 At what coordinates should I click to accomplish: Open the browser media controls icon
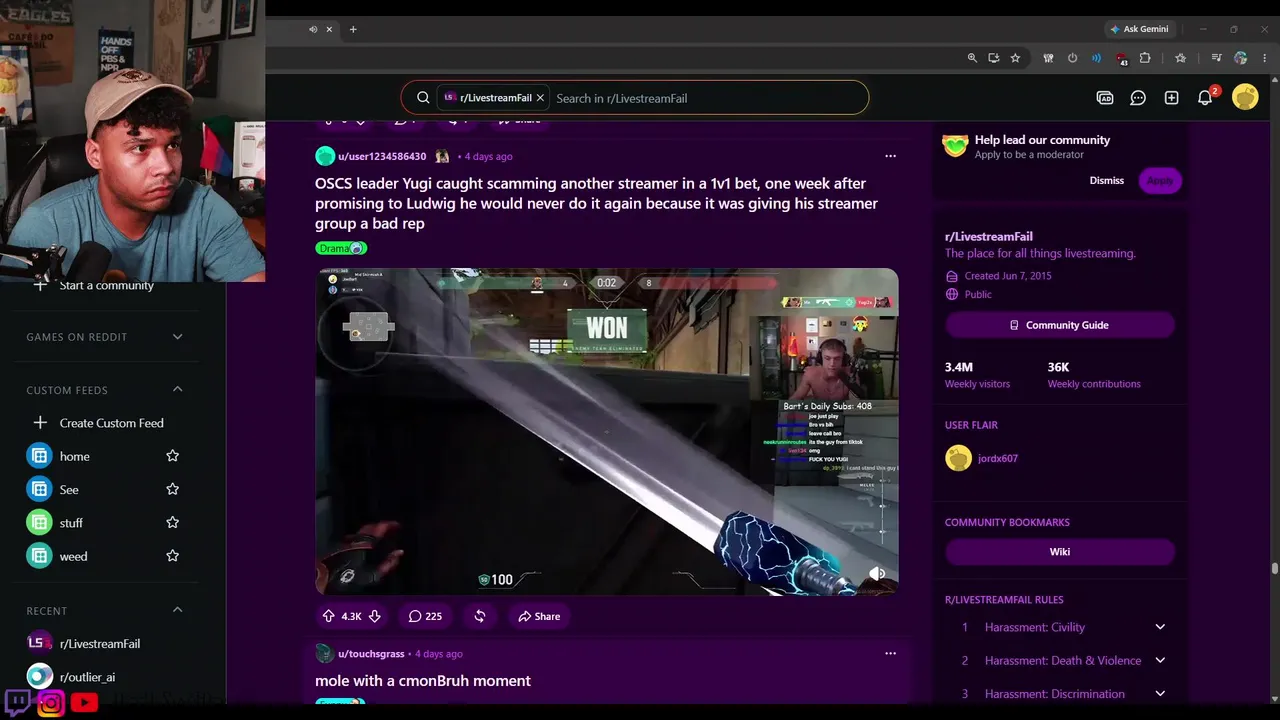pos(1216,58)
